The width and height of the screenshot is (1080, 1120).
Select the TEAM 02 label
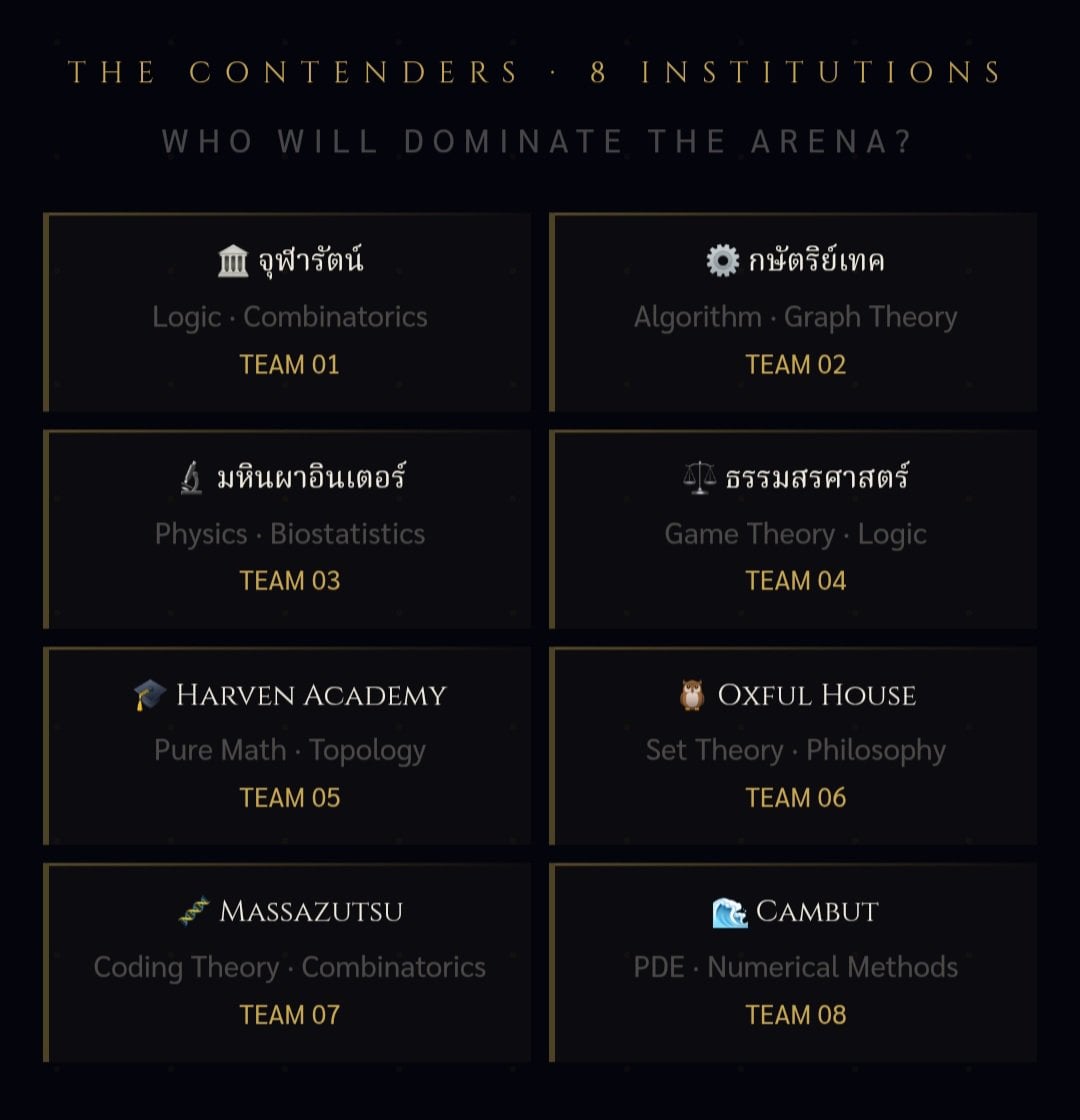(x=796, y=365)
